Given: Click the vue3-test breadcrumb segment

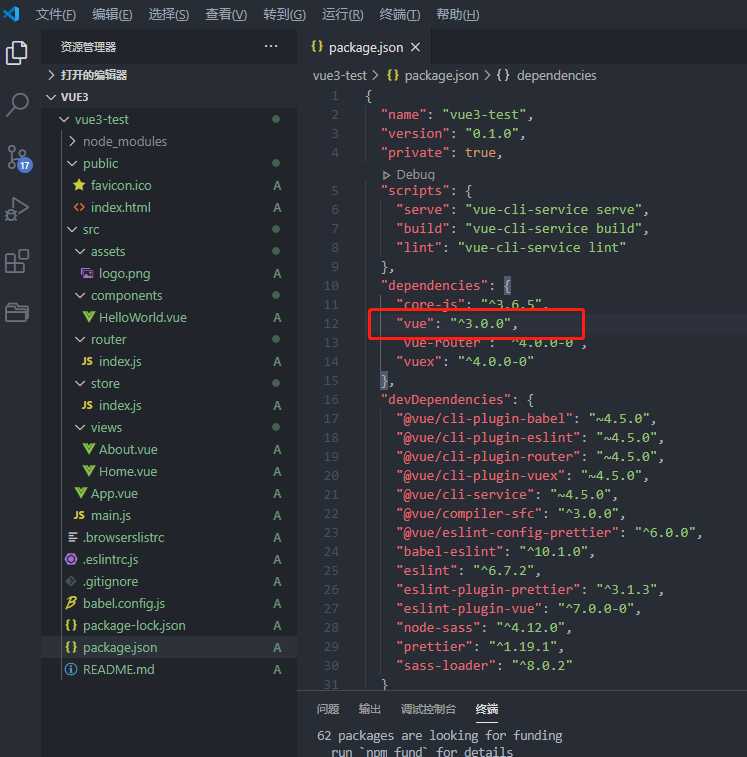Looking at the screenshot, I should click(340, 75).
